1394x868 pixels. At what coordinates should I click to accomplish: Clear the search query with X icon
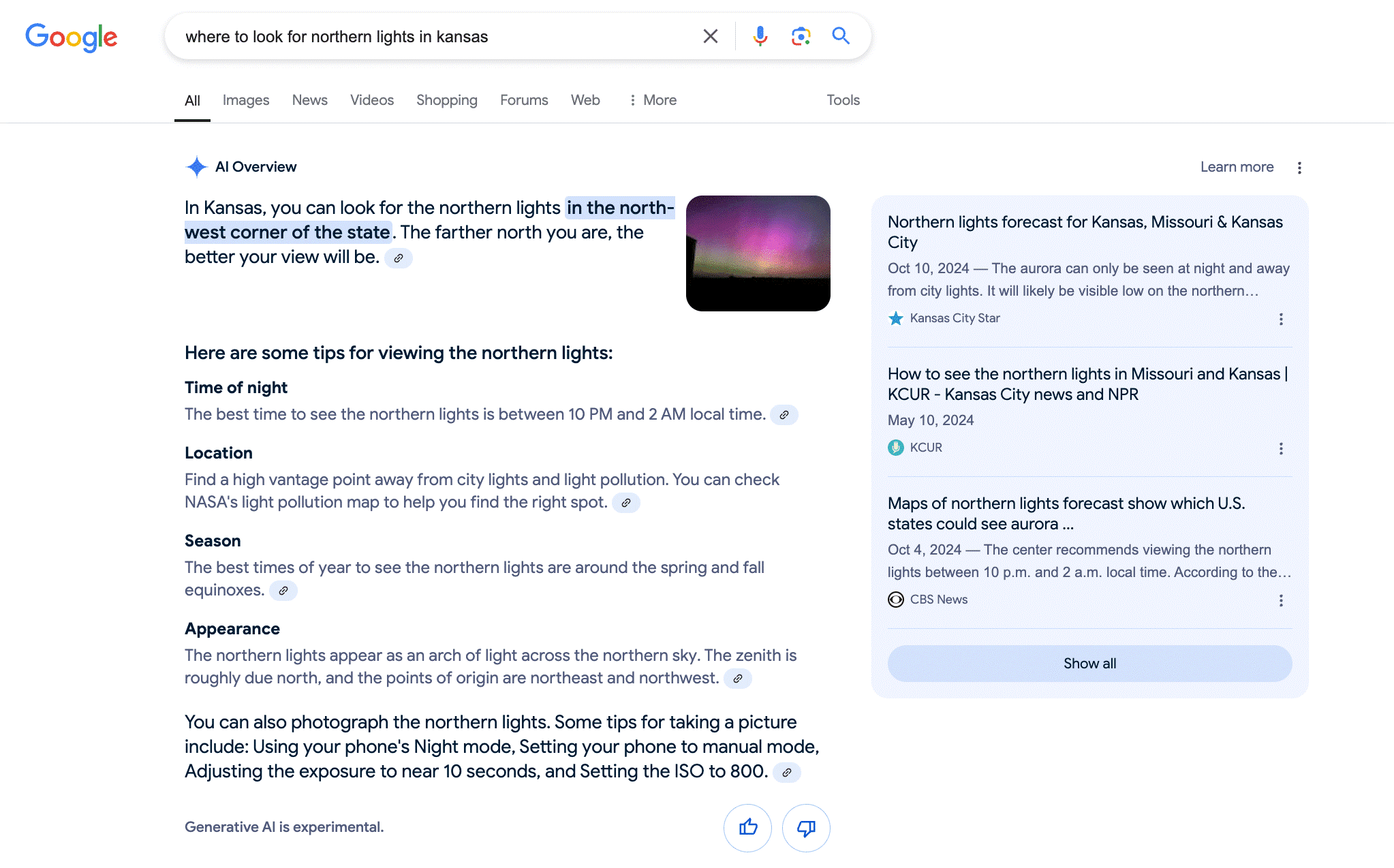click(710, 36)
